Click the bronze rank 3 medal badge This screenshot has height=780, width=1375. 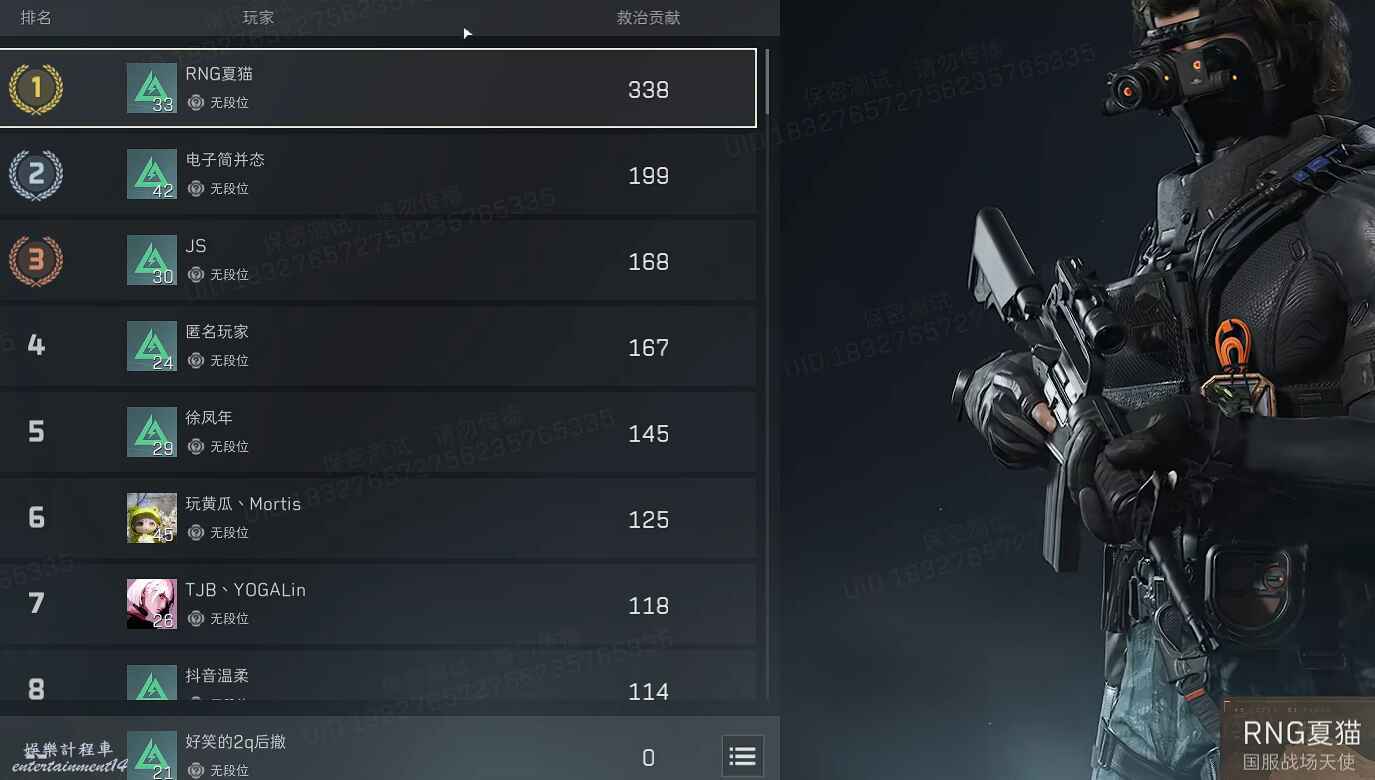36,261
